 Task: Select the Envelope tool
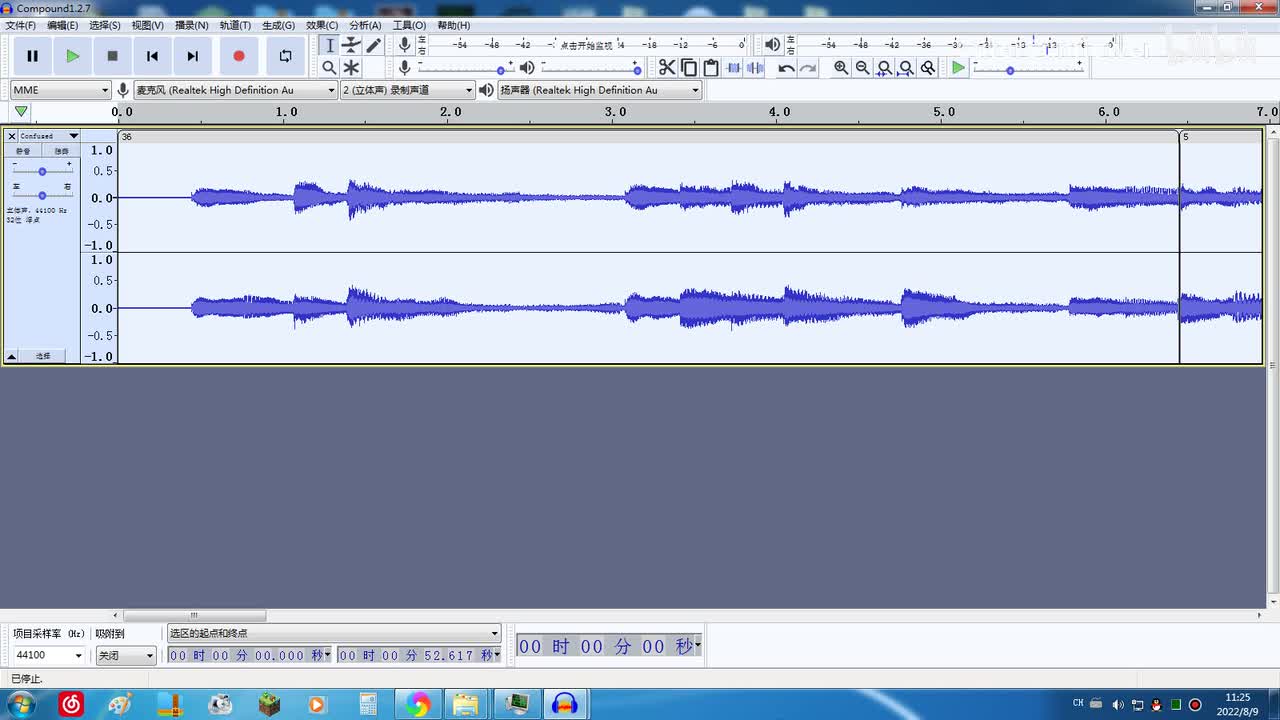pos(351,45)
